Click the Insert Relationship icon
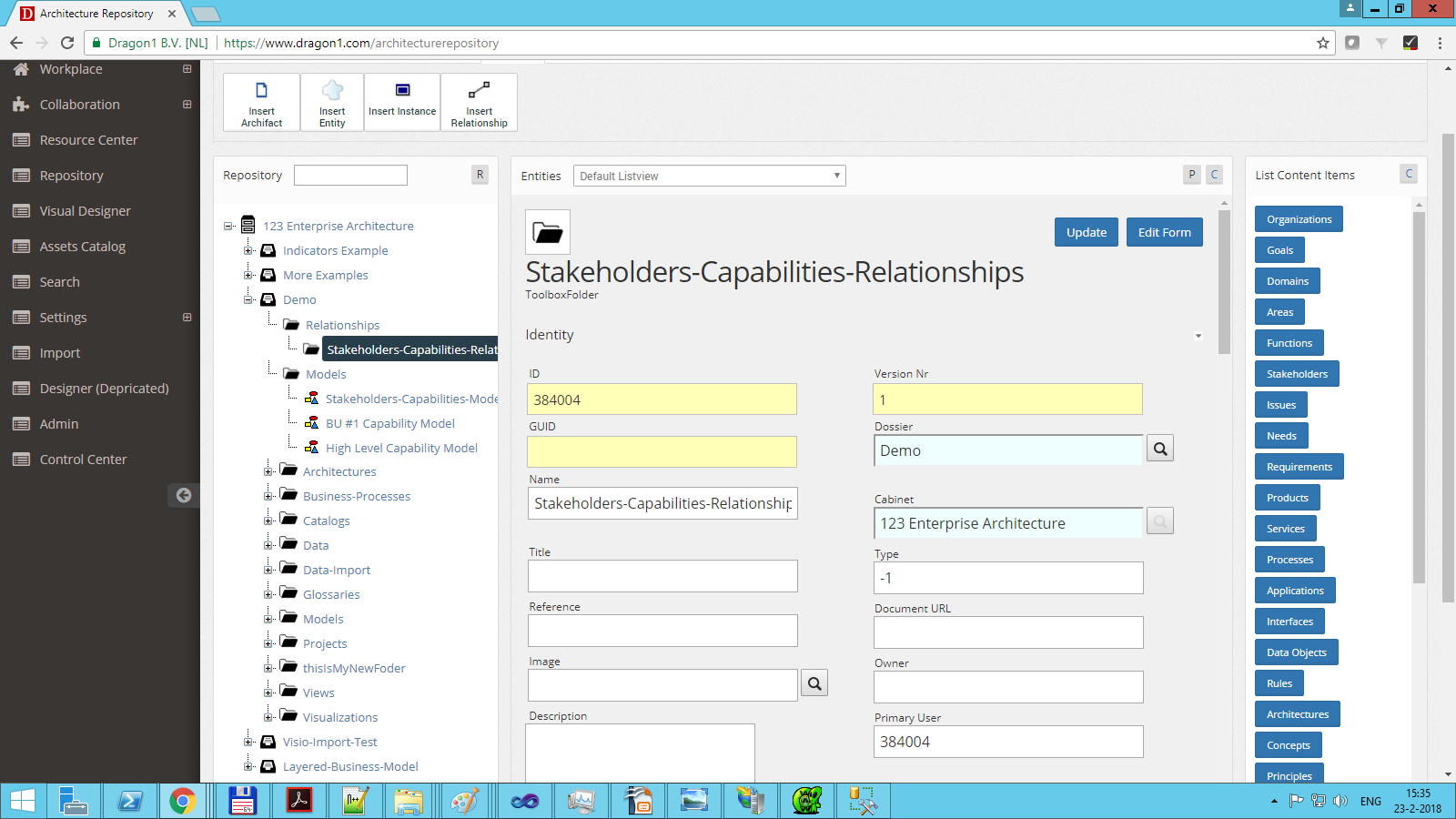Screen dimensions: 1456x819 (479, 90)
